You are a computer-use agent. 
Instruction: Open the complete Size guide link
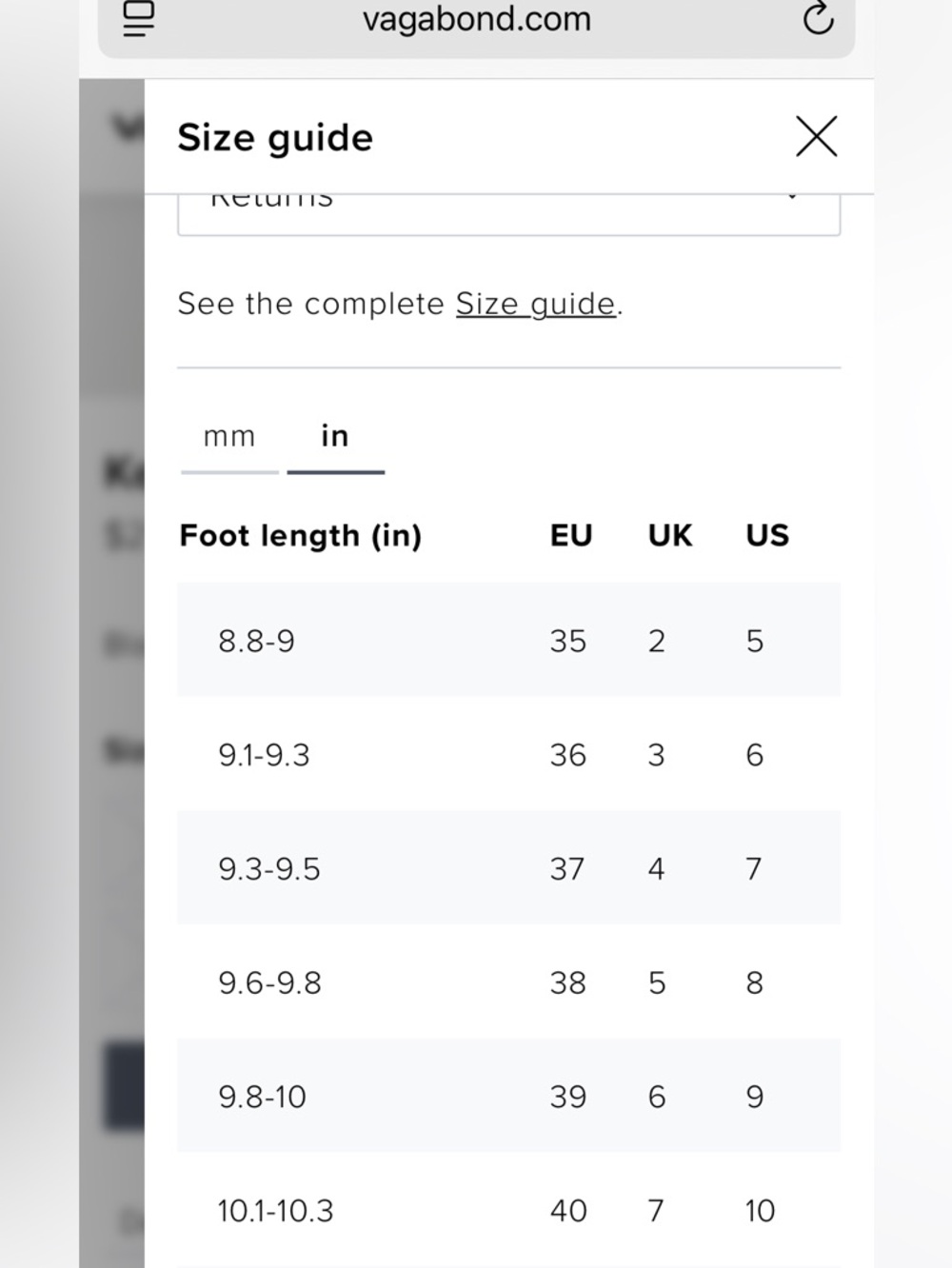pyautogui.click(x=536, y=304)
